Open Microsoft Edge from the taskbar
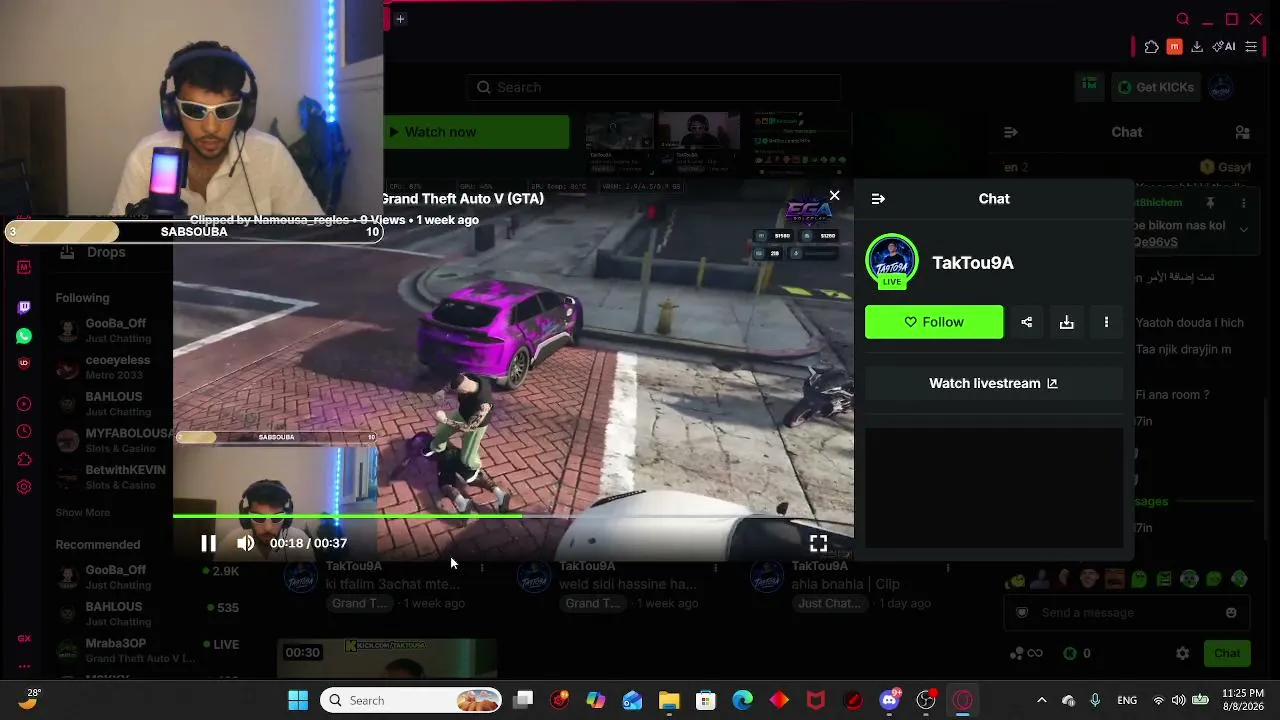Viewport: 1280px width, 720px height. [743, 700]
